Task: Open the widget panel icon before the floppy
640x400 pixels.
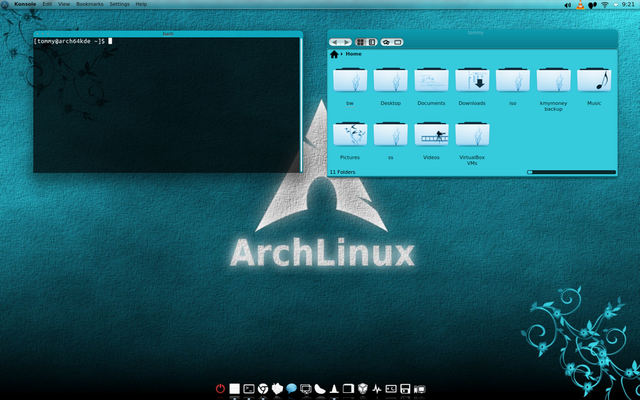Action: click(391, 389)
